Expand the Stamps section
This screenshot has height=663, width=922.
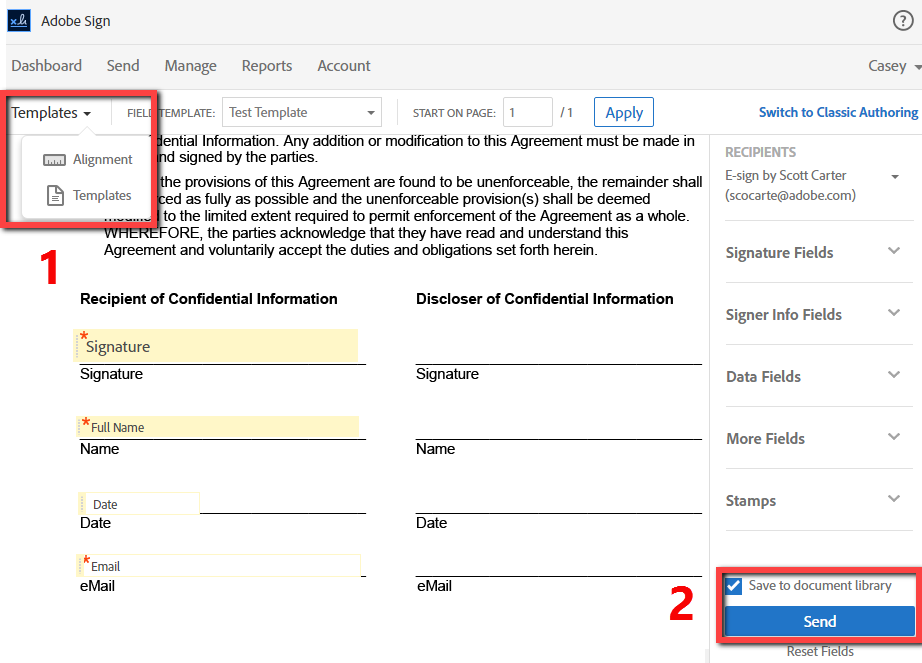pos(894,500)
